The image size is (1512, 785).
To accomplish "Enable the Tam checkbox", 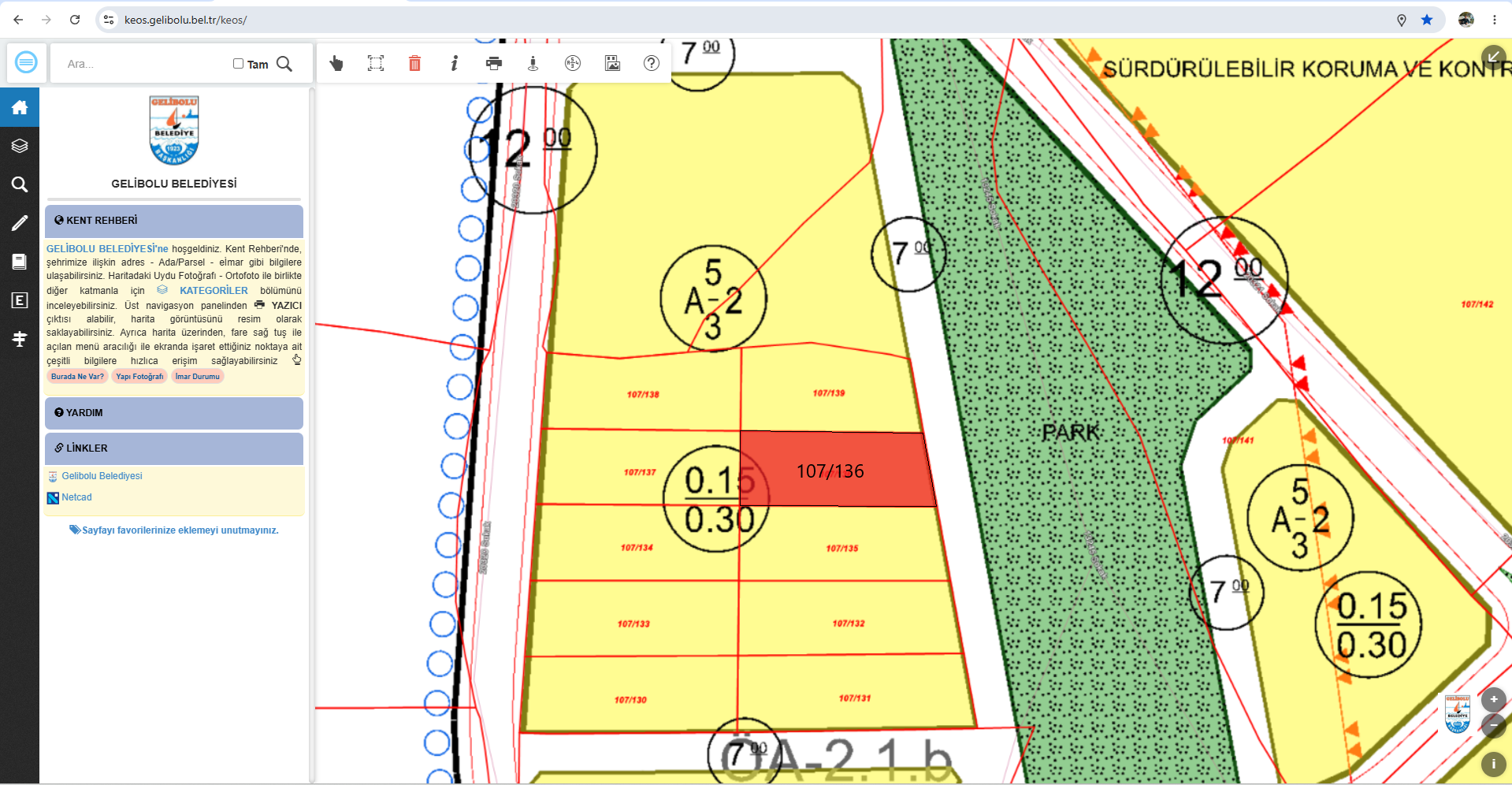I will coord(238,64).
